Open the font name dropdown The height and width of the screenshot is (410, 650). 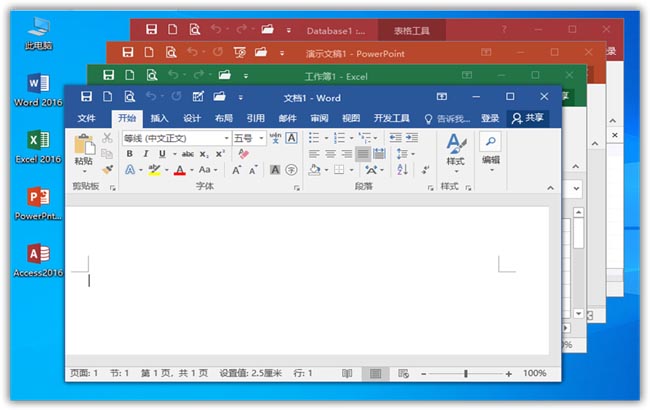click(226, 138)
